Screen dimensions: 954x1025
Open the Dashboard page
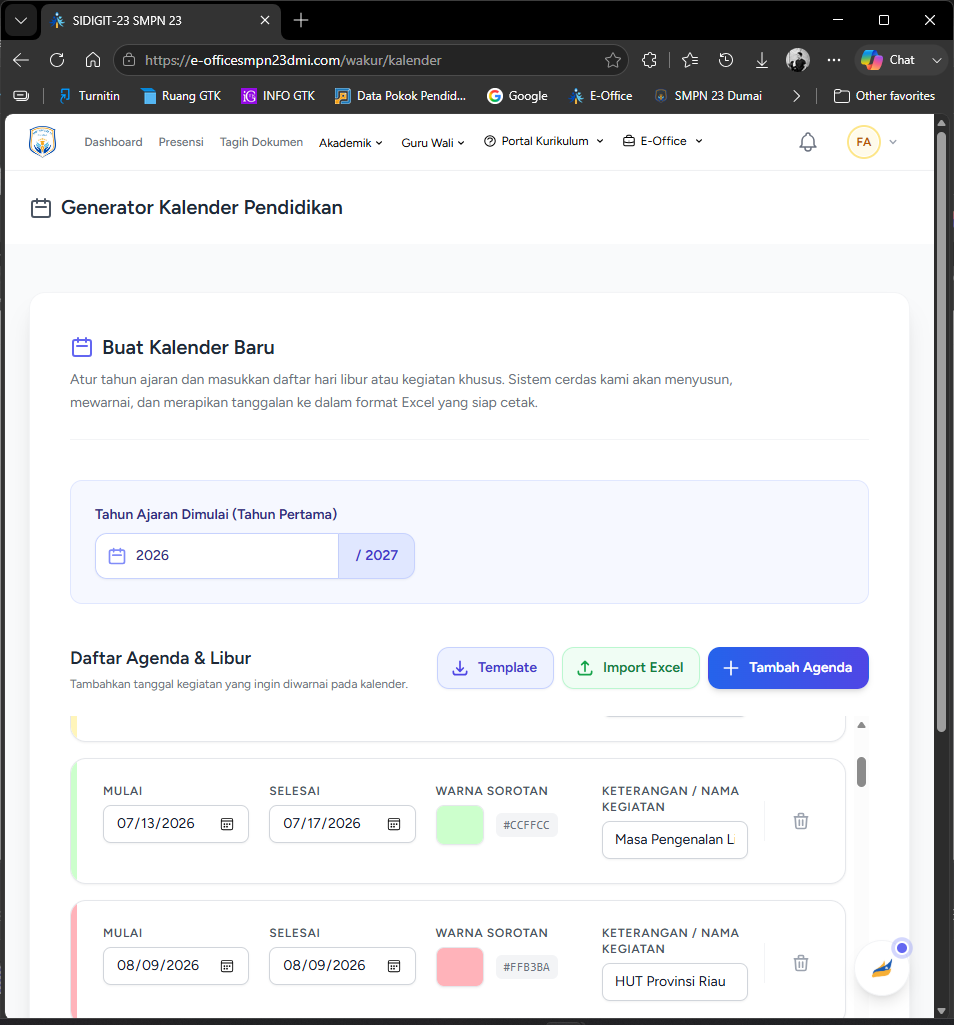(113, 142)
